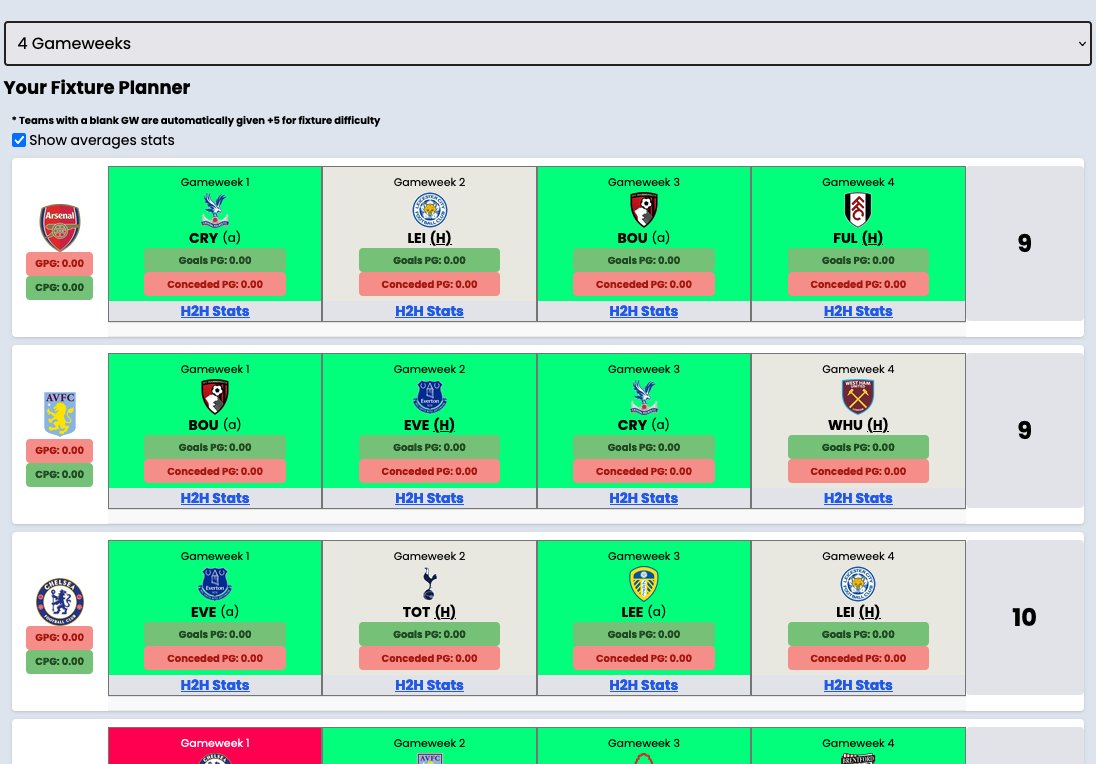Open the 4 Gameweeks dropdown
The height and width of the screenshot is (764, 1096).
point(548,43)
